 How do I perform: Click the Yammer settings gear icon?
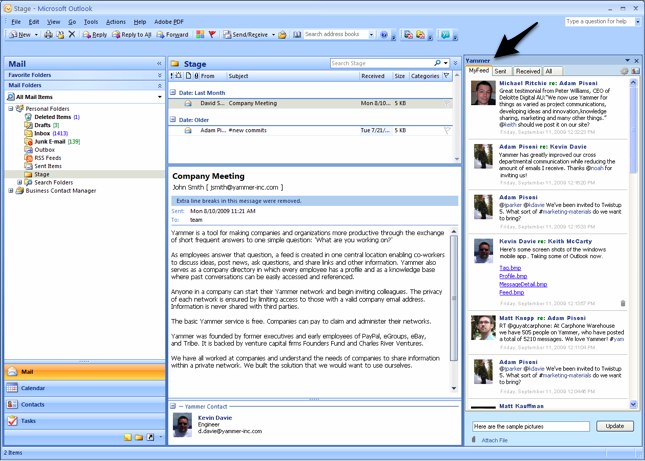pyautogui.click(x=625, y=71)
